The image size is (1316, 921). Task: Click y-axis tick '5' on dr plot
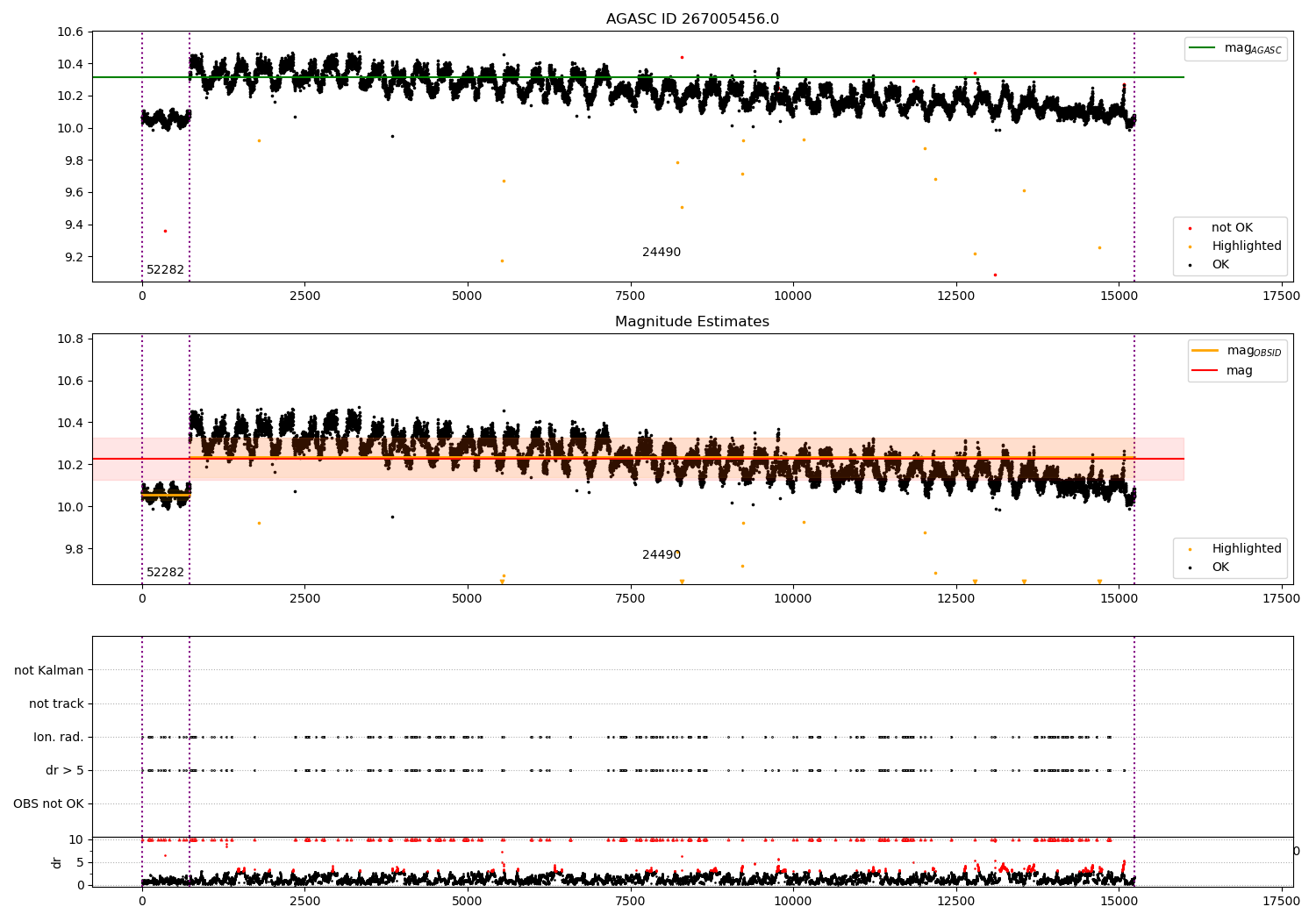point(81,862)
